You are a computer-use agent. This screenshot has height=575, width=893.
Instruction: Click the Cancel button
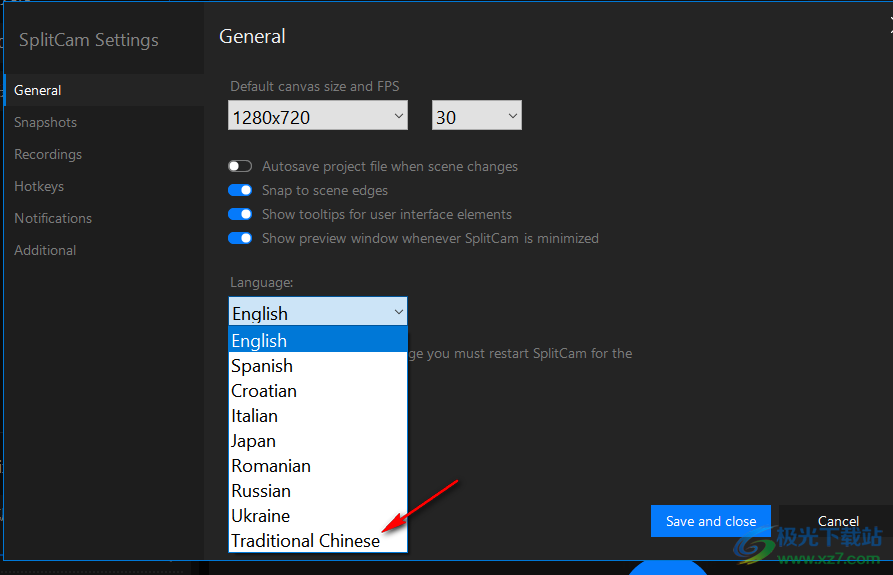pyautogui.click(x=838, y=521)
